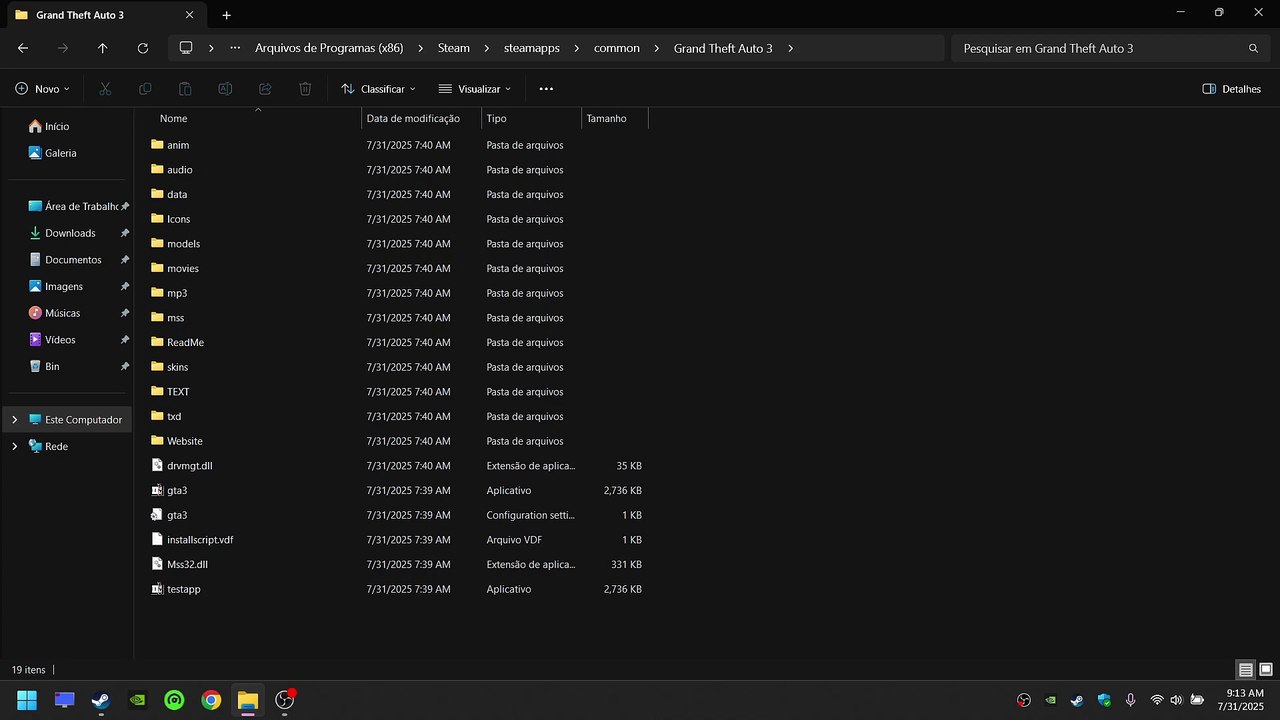Image resolution: width=1280 pixels, height=720 pixels.
Task: Click the Cut scissors icon
Action: [105, 89]
